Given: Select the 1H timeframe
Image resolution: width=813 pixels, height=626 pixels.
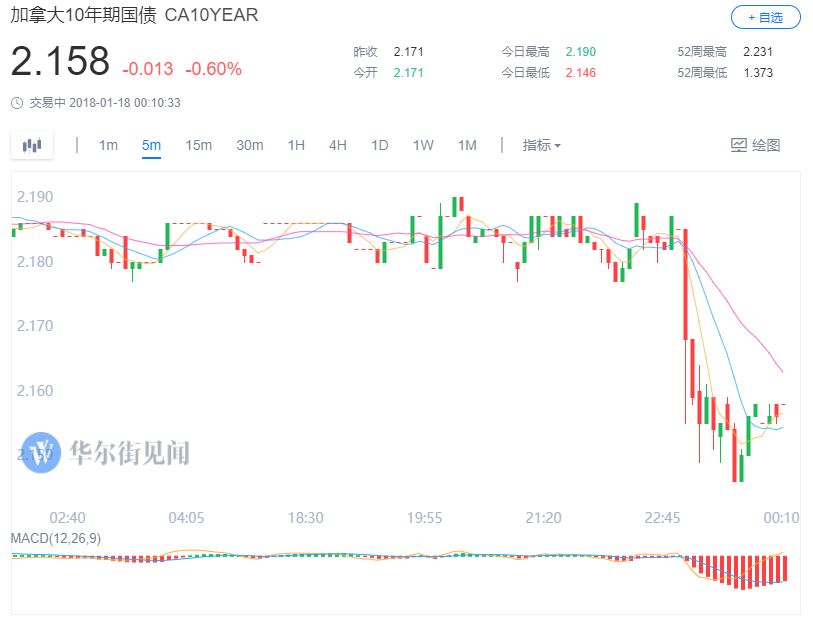Looking at the screenshot, I should [x=296, y=145].
